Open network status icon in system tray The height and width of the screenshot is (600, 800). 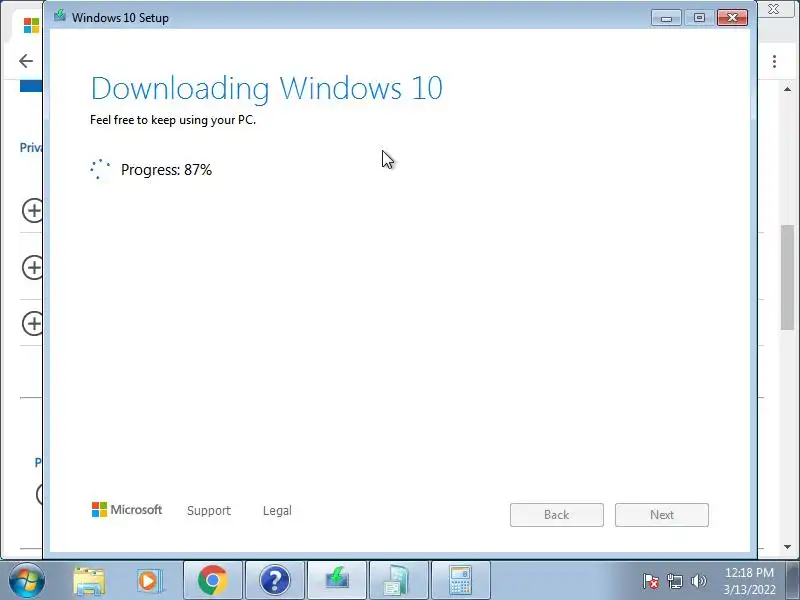tap(675, 581)
